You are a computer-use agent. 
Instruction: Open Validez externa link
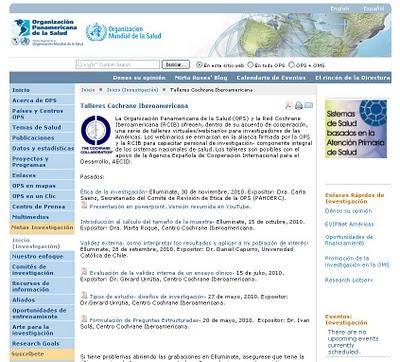(x=194, y=243)
